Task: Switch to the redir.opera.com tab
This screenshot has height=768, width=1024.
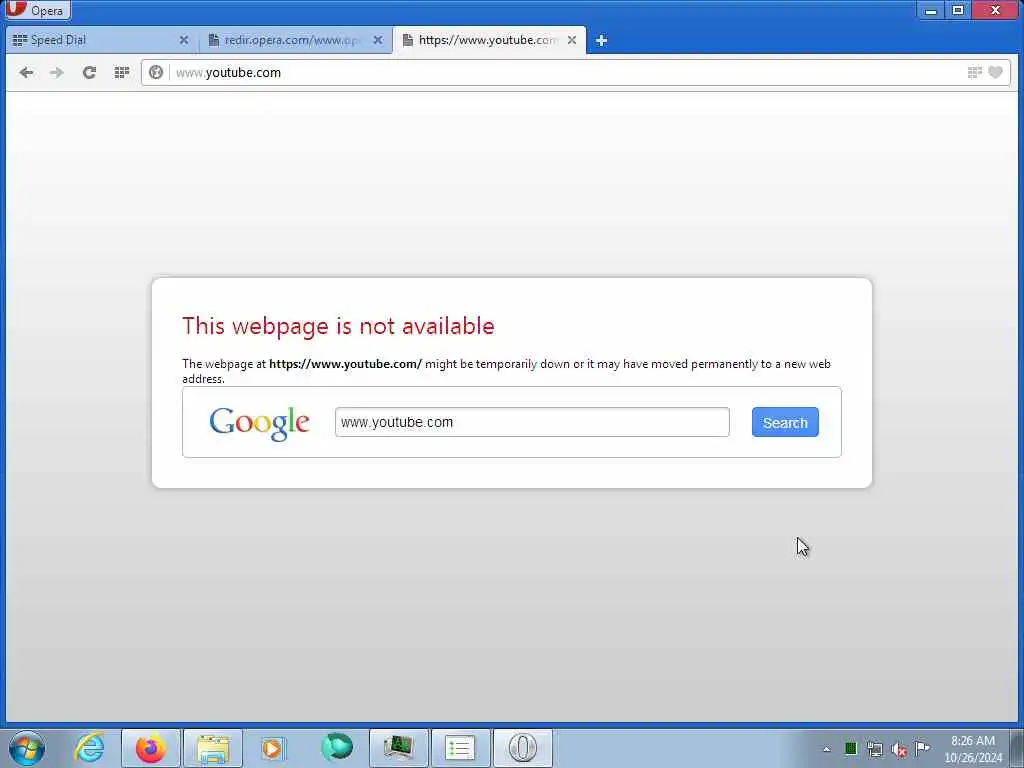Action: [x=296, y=40]
